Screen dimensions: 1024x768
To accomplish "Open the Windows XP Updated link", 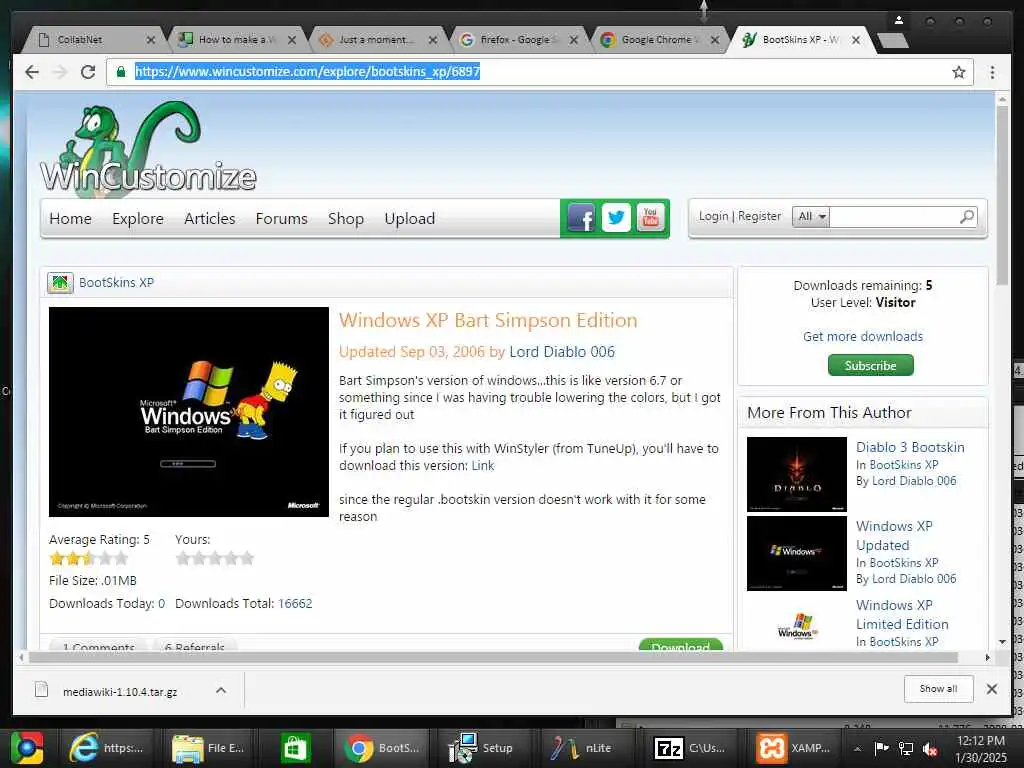I will pyautogui.click(x=894, y=536).
